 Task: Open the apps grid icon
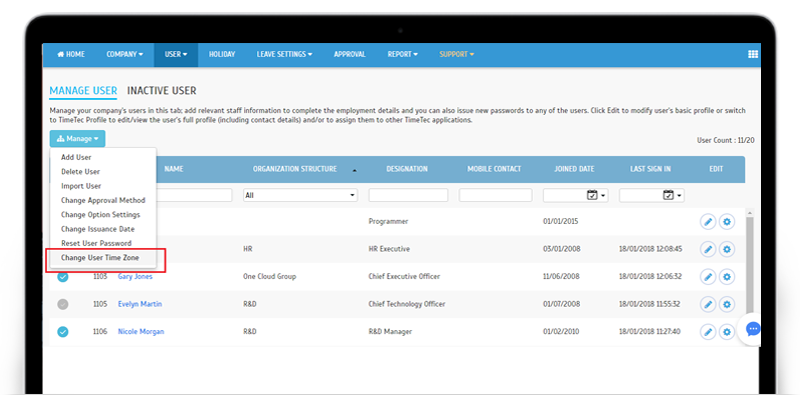(753, 54)
